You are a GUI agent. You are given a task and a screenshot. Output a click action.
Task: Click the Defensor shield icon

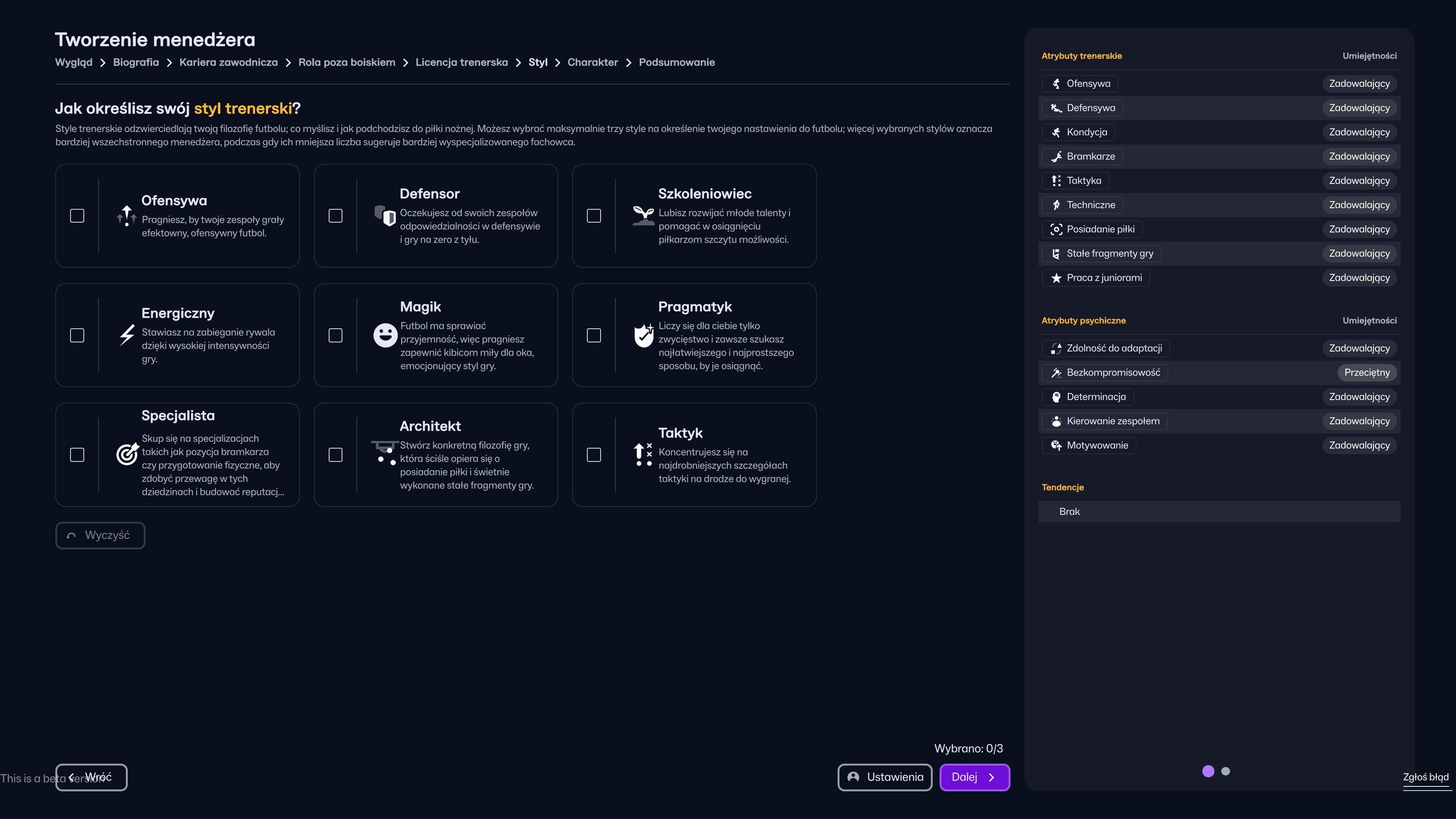(385, 215)
